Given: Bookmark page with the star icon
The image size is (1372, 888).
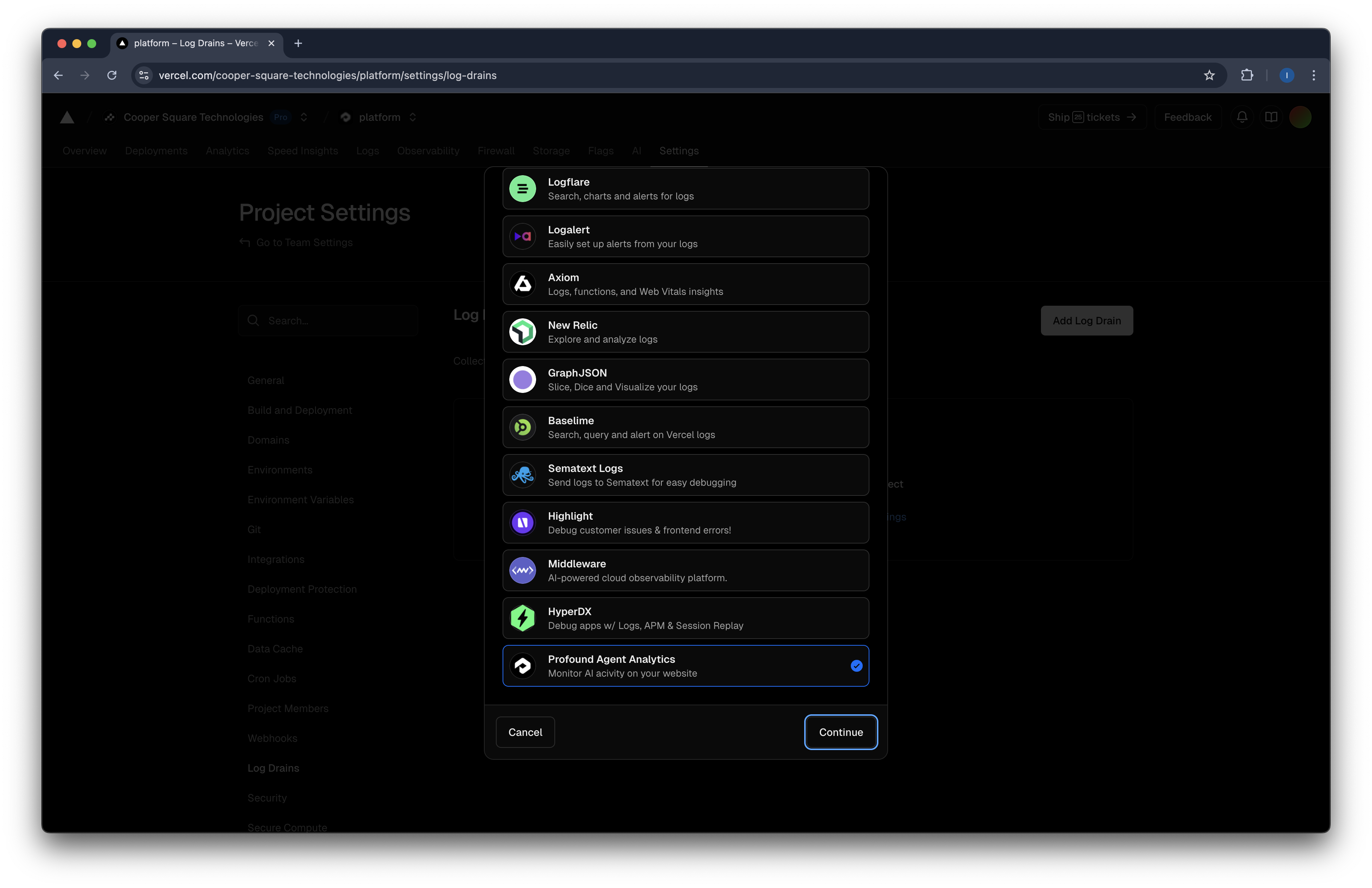Looking at the screenshot, I should pos(1209,75).
